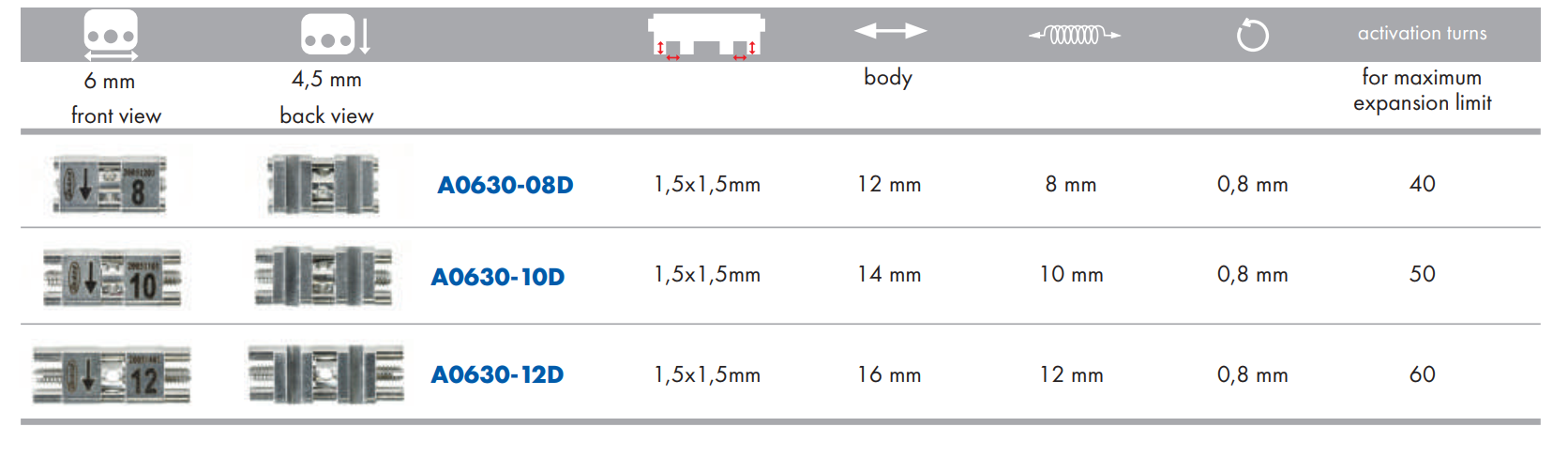Screen dimensions: 1568x457
Task: Click the slot dimensions diagram icon
Action: pyautogui.click(x=707, y=36)
